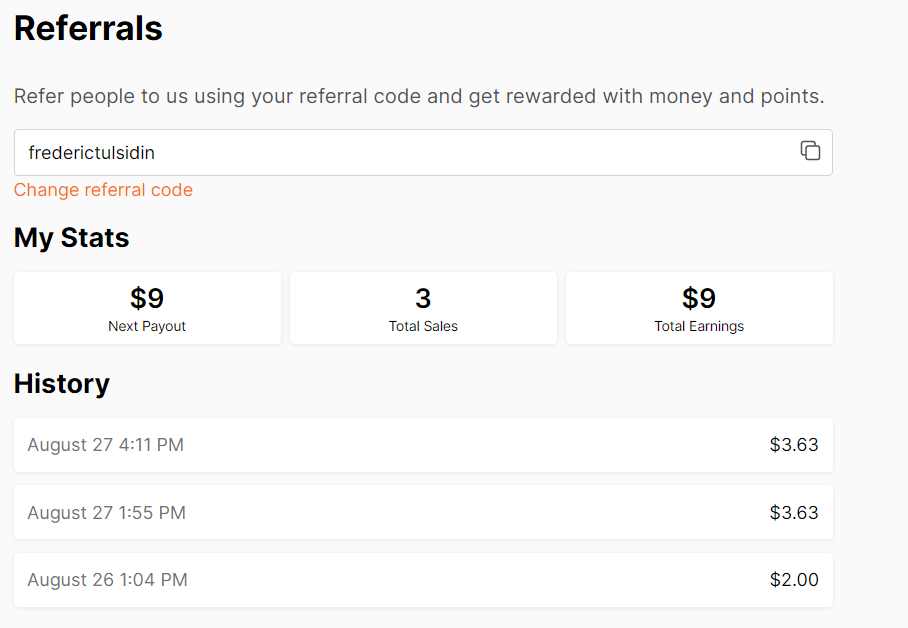Click the $3.63 amount in the top history row

tap(794, 445)
